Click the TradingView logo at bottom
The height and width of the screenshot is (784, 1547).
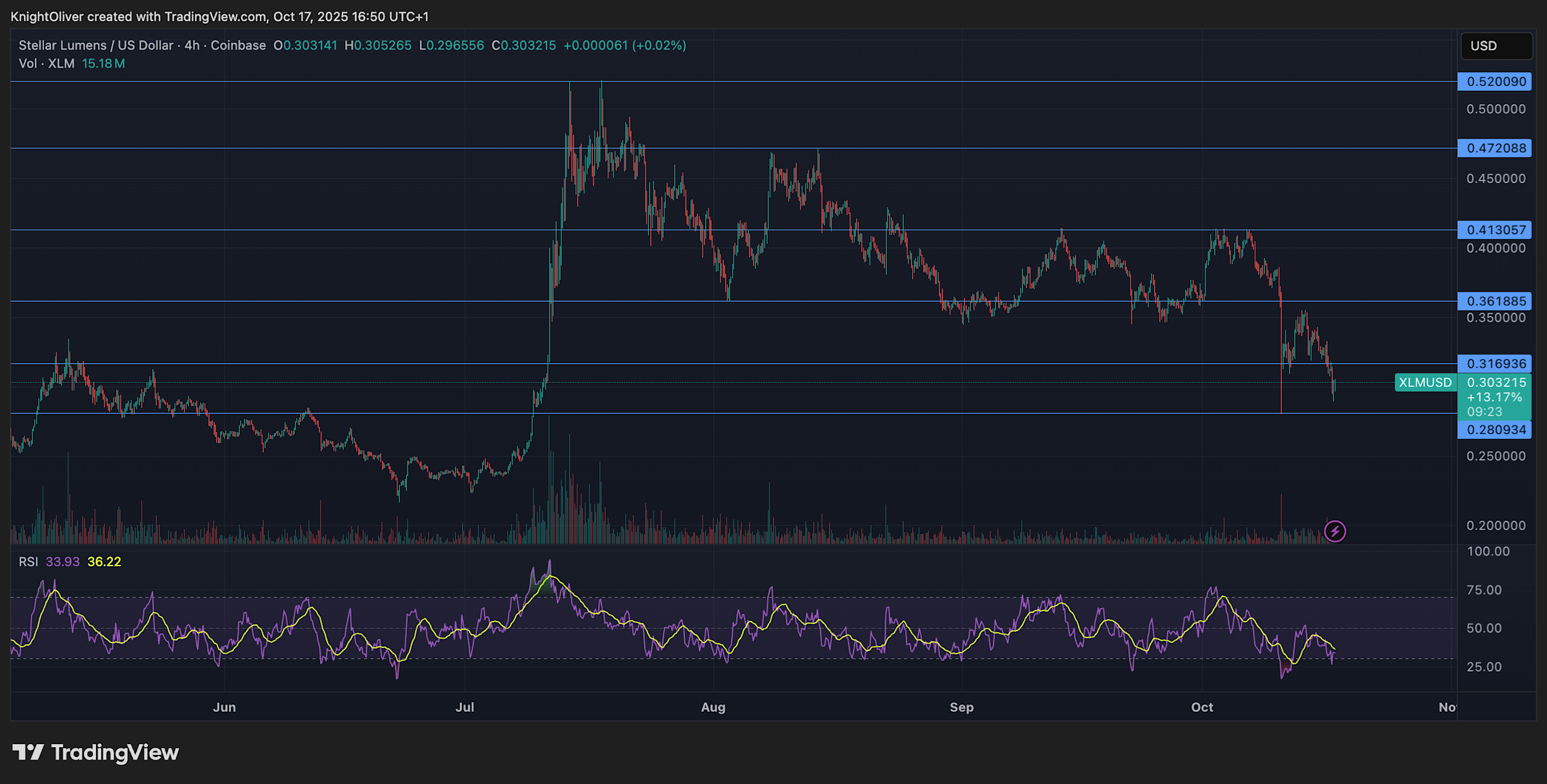(x=95, y=752)
